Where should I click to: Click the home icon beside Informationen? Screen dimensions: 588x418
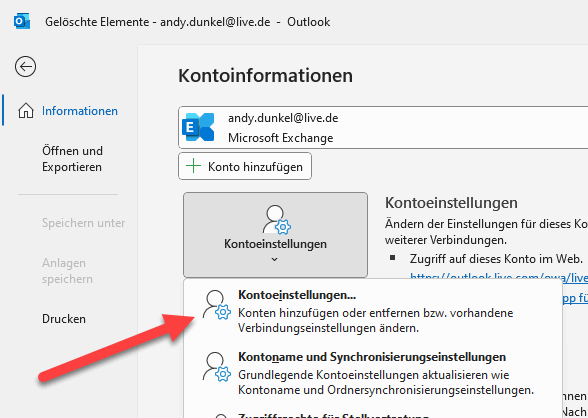[26, 111]
